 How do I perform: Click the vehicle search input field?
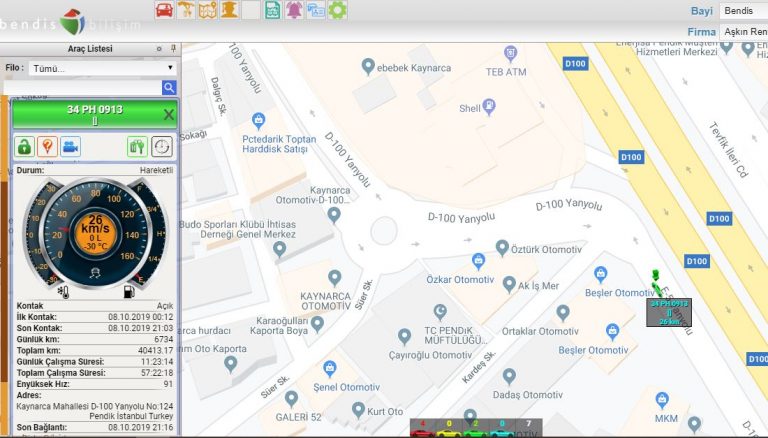coord(83,88)
